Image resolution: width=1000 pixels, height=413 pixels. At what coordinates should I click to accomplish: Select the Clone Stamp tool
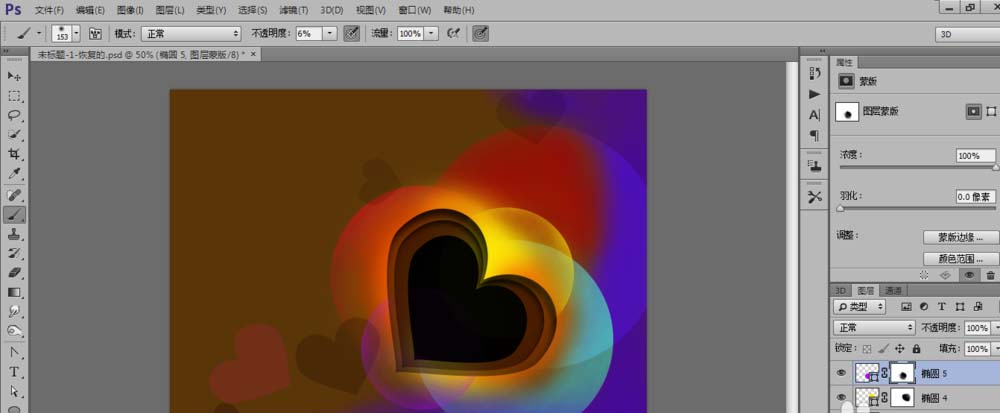point(15,233)
